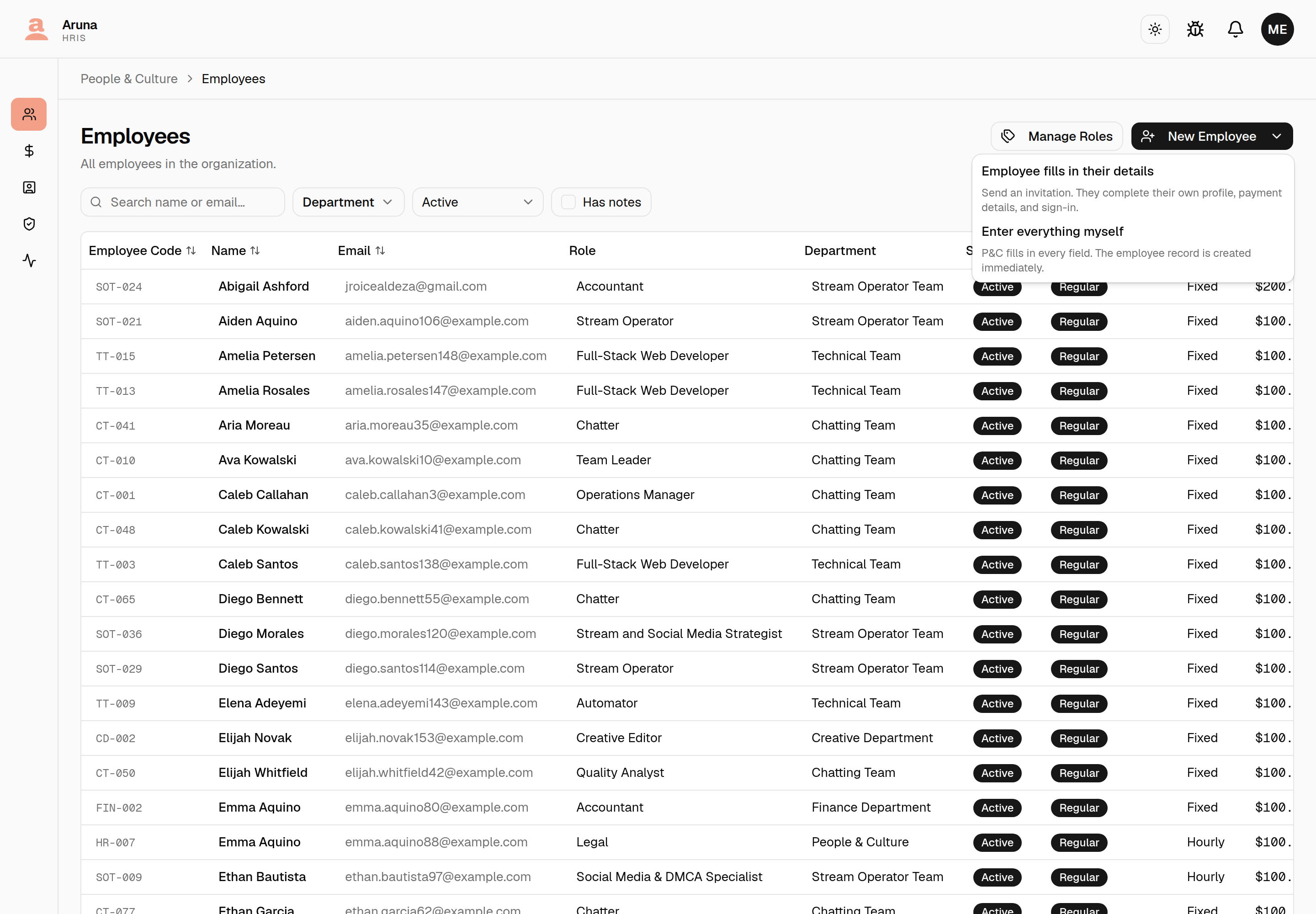1316x914 pixels.
Task: Open the activity pulse sidebar icon
Action: [x=29, y=260]
